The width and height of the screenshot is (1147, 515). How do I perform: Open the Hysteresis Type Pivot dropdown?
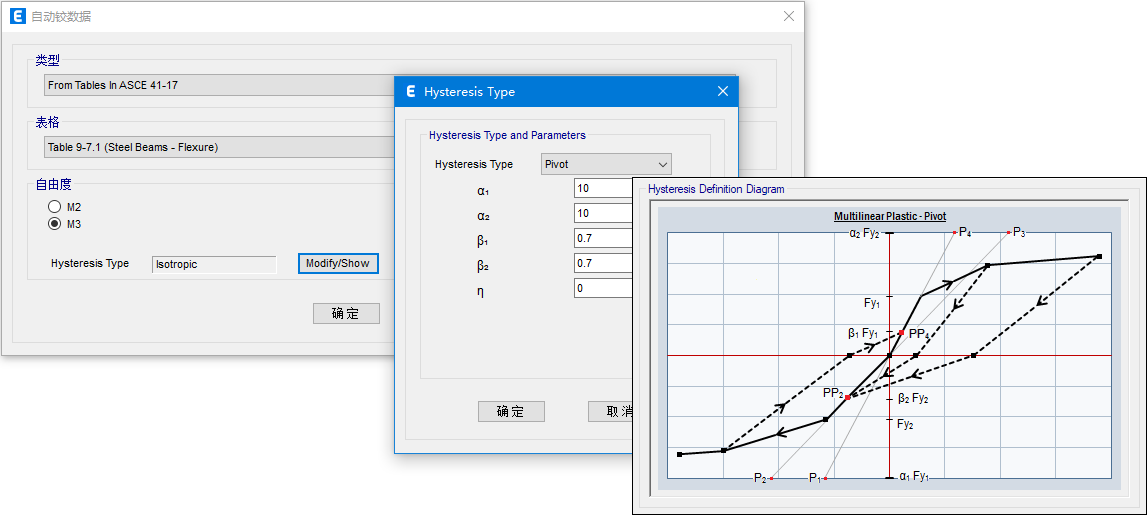click(606, 165)
